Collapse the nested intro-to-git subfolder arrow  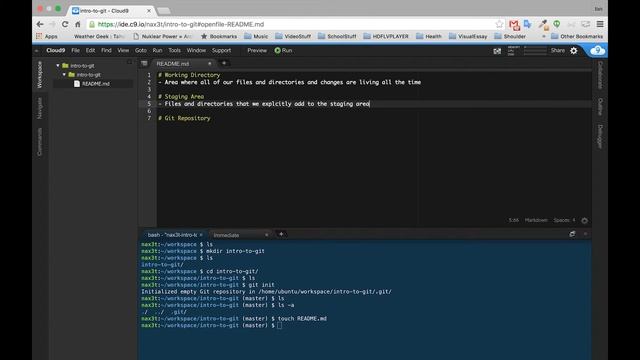pos(64,75)
